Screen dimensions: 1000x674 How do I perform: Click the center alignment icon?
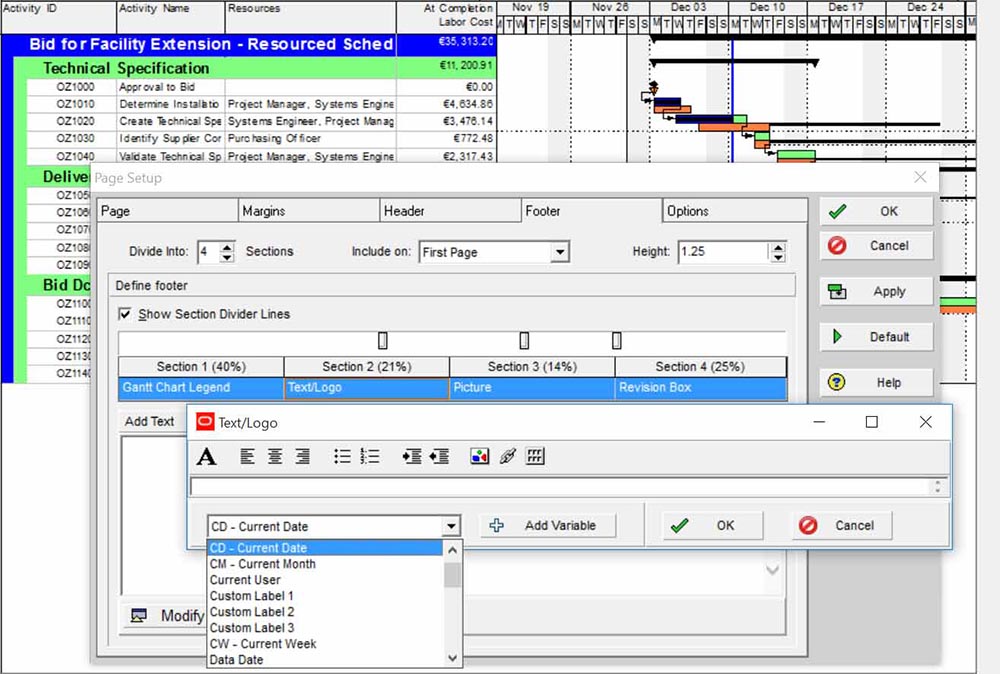pyautogui.click(x=275, y=457)
